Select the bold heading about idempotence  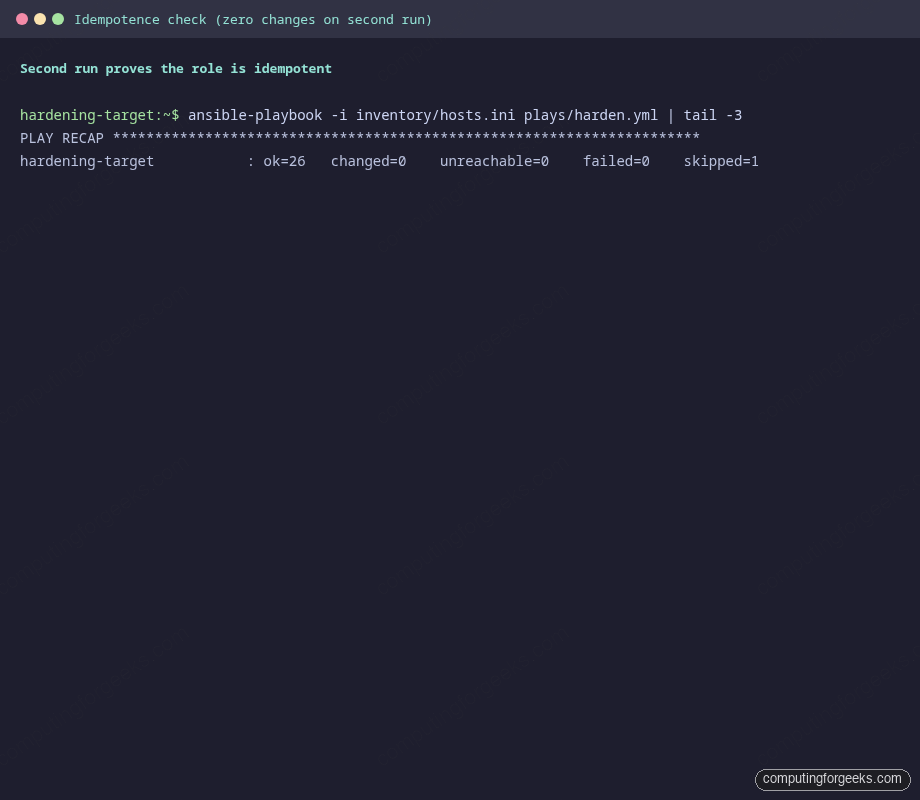(175, 68)
